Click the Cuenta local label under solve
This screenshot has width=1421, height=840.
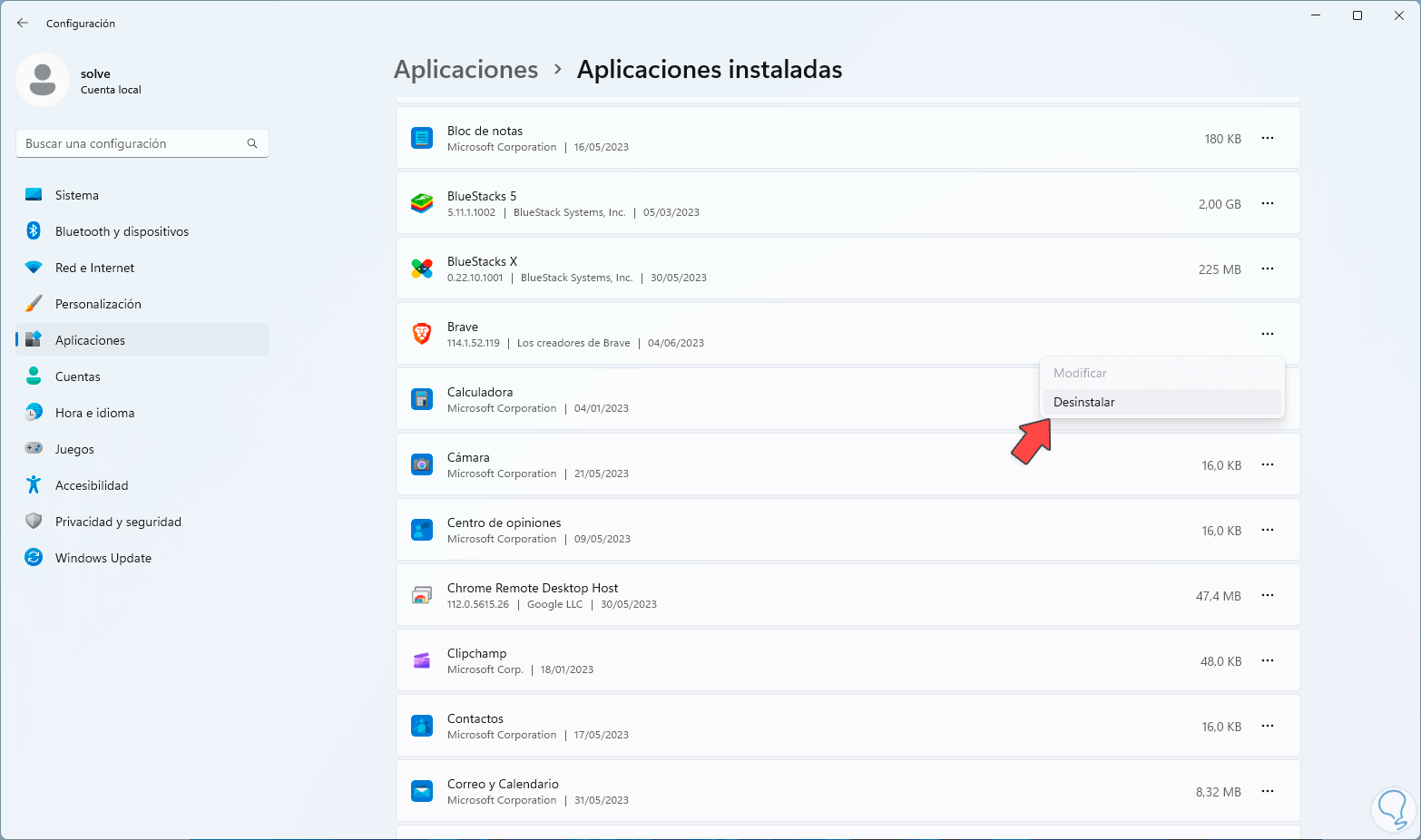(111, 90)
